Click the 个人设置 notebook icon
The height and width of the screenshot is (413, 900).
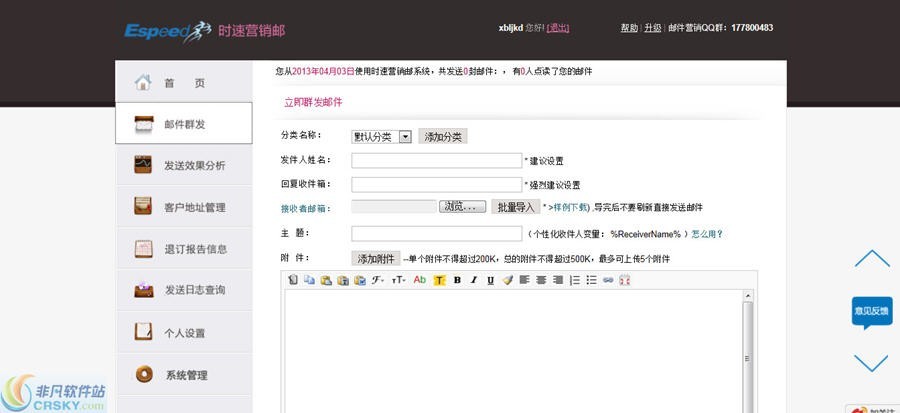pos(143,332)
